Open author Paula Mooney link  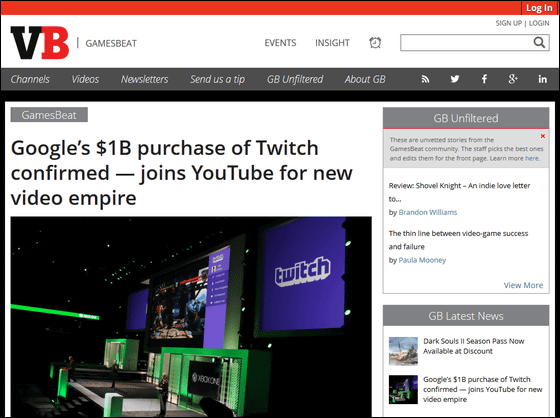(x=422, y=260)
